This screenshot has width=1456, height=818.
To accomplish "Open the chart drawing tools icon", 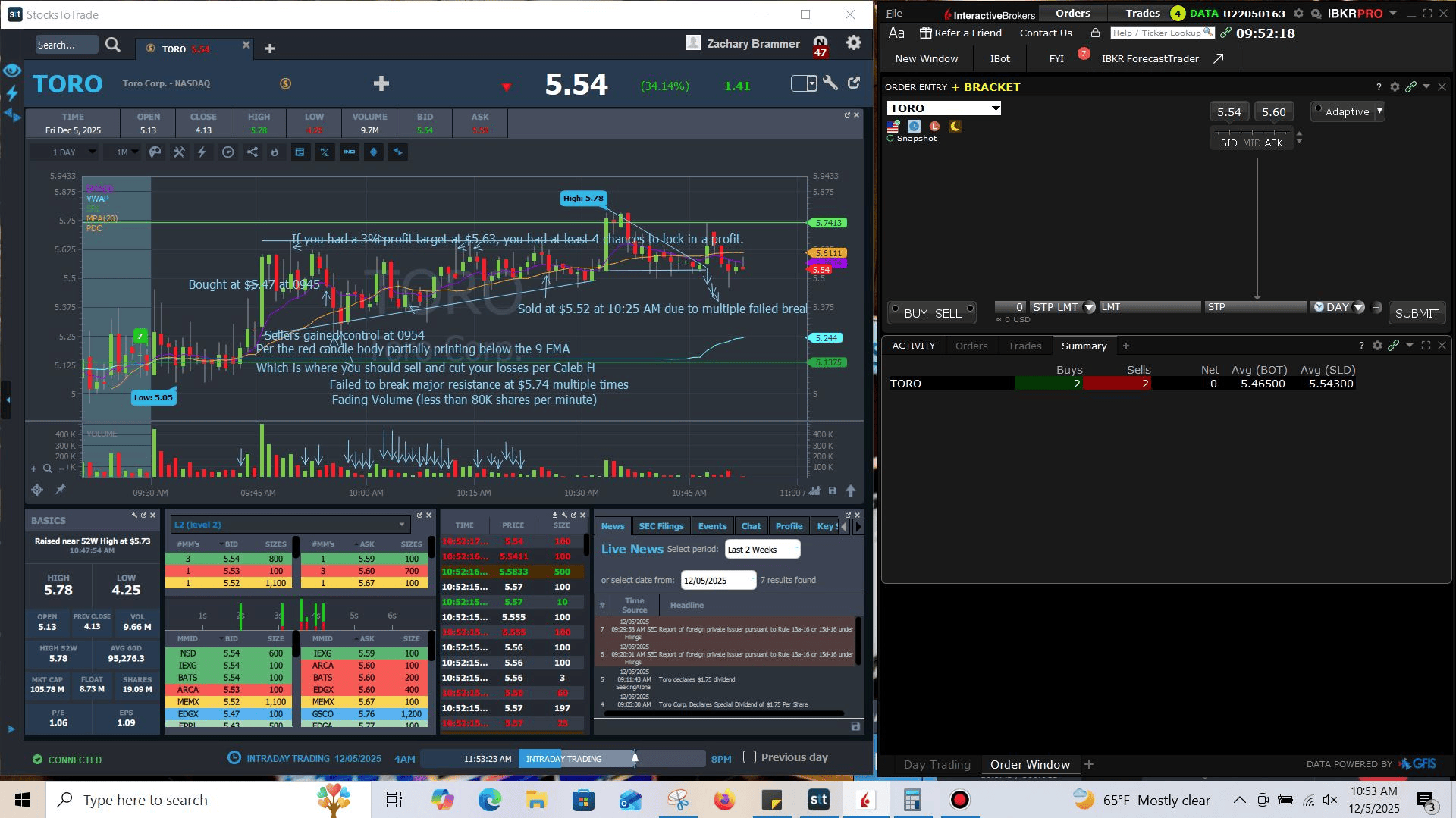I will pyautogui.click(x=179, y=152).
